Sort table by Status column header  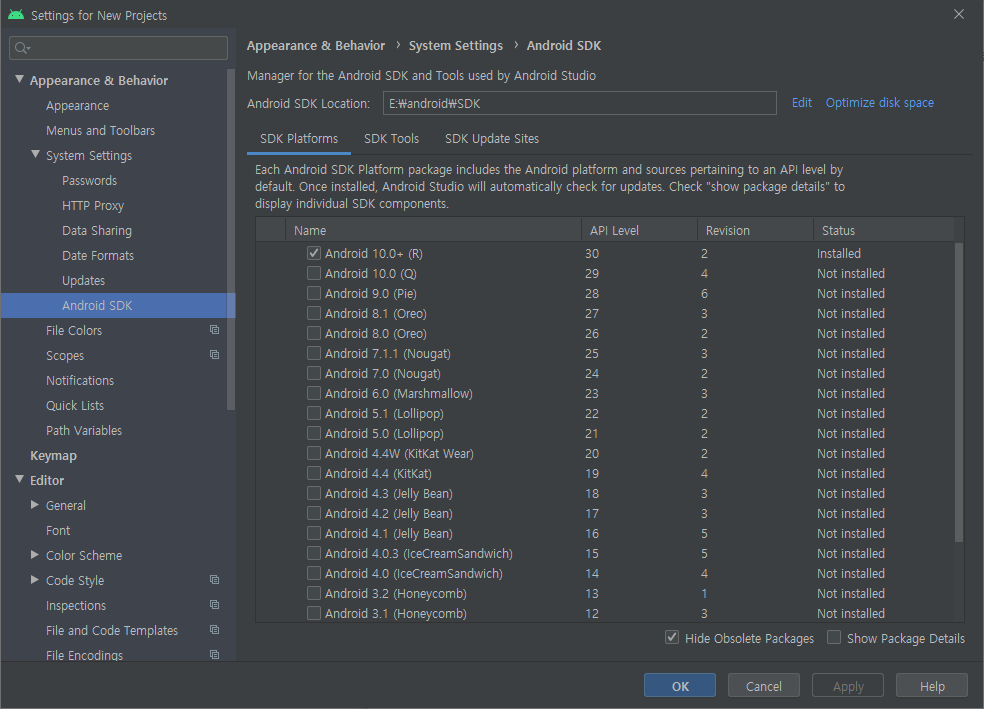pyautogui.click(x=884, y=230)
